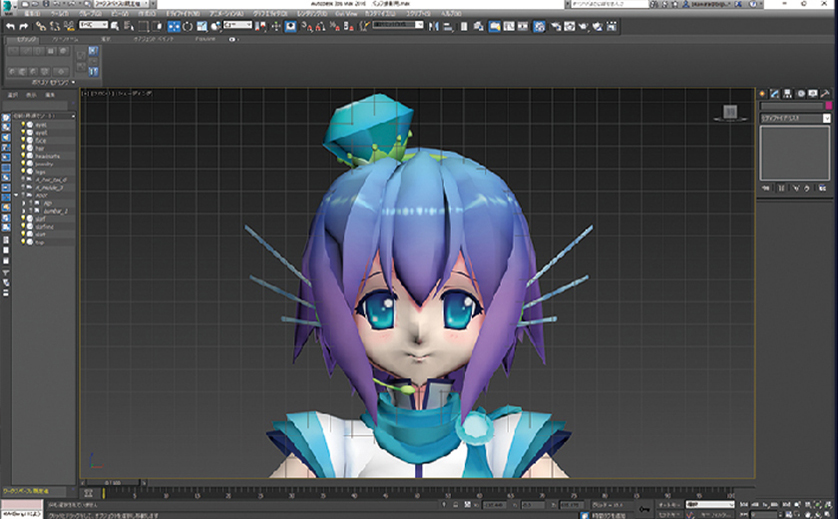Switch to the Hierarchy command panel tab
The image size is (838, 519).
point(787,94)
